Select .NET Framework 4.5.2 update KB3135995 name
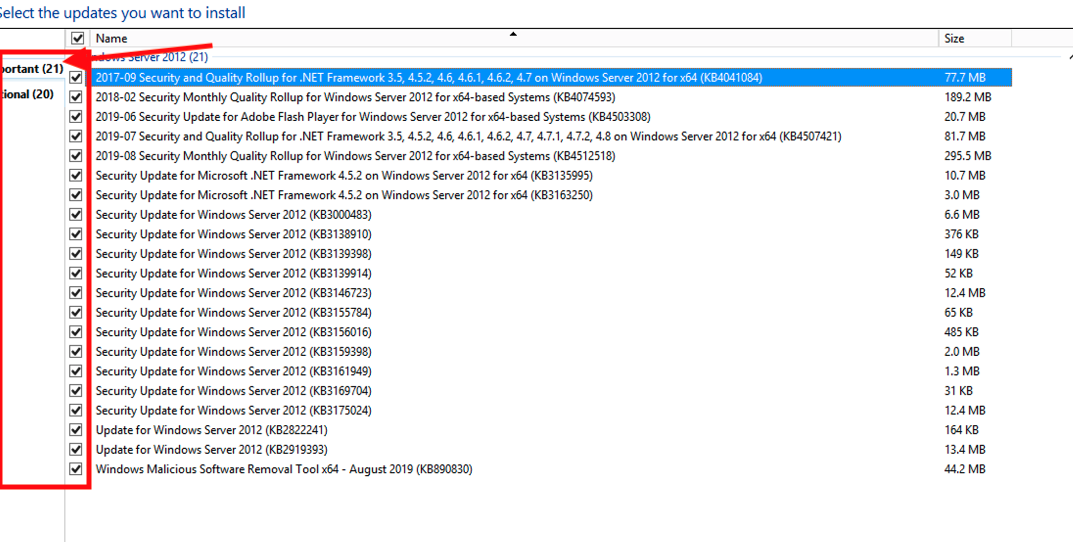This screenshot has width=1073, height=542. [344, 175]
